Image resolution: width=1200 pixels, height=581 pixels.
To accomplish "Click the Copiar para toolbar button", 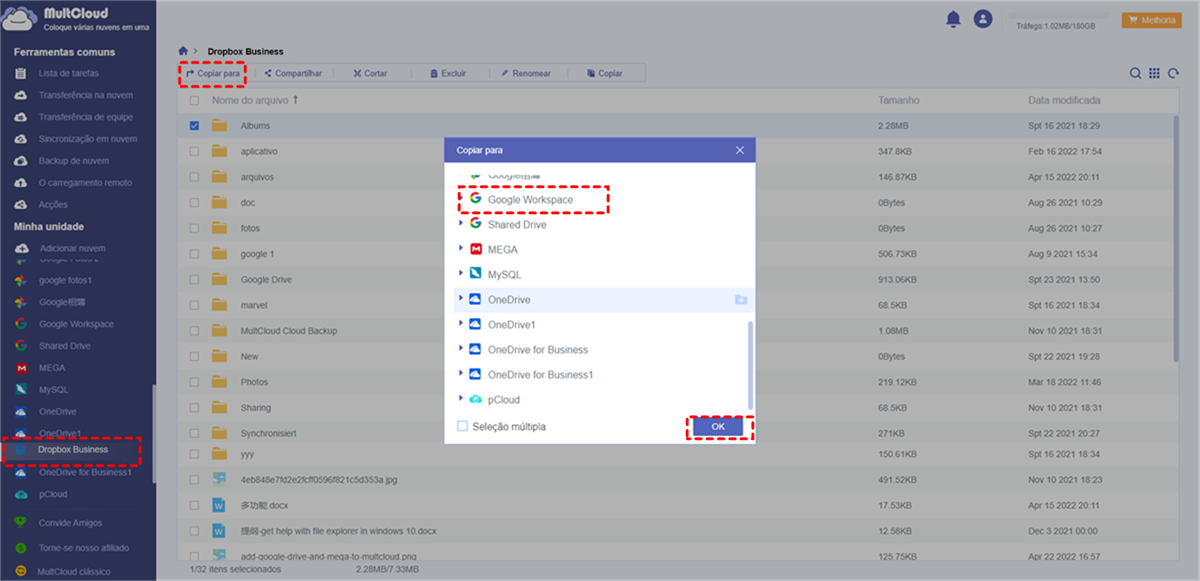I will [x=213, y=74].
